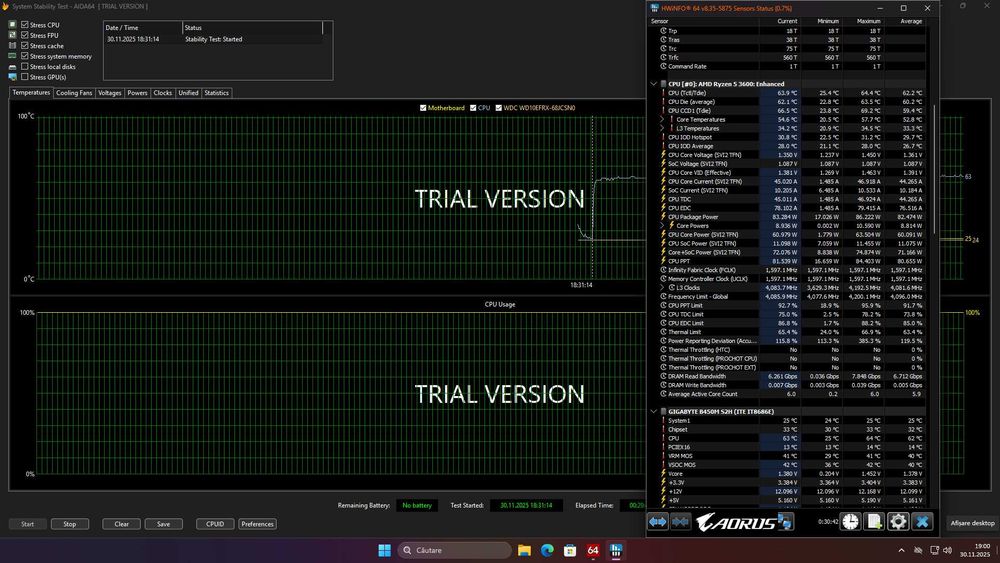The height and width of the screenshot is (563, 1000).
Task: Open Windows Start menu
Action: tap(385, 550)
